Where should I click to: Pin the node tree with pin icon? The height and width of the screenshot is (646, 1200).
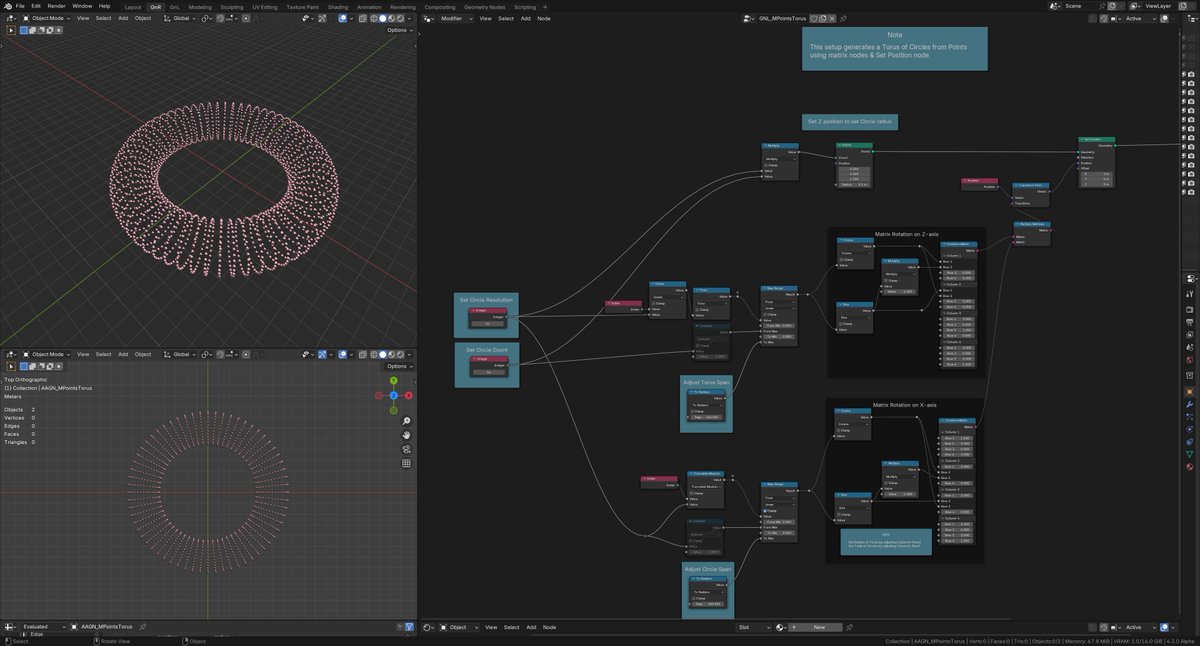(x=843, y=18)
